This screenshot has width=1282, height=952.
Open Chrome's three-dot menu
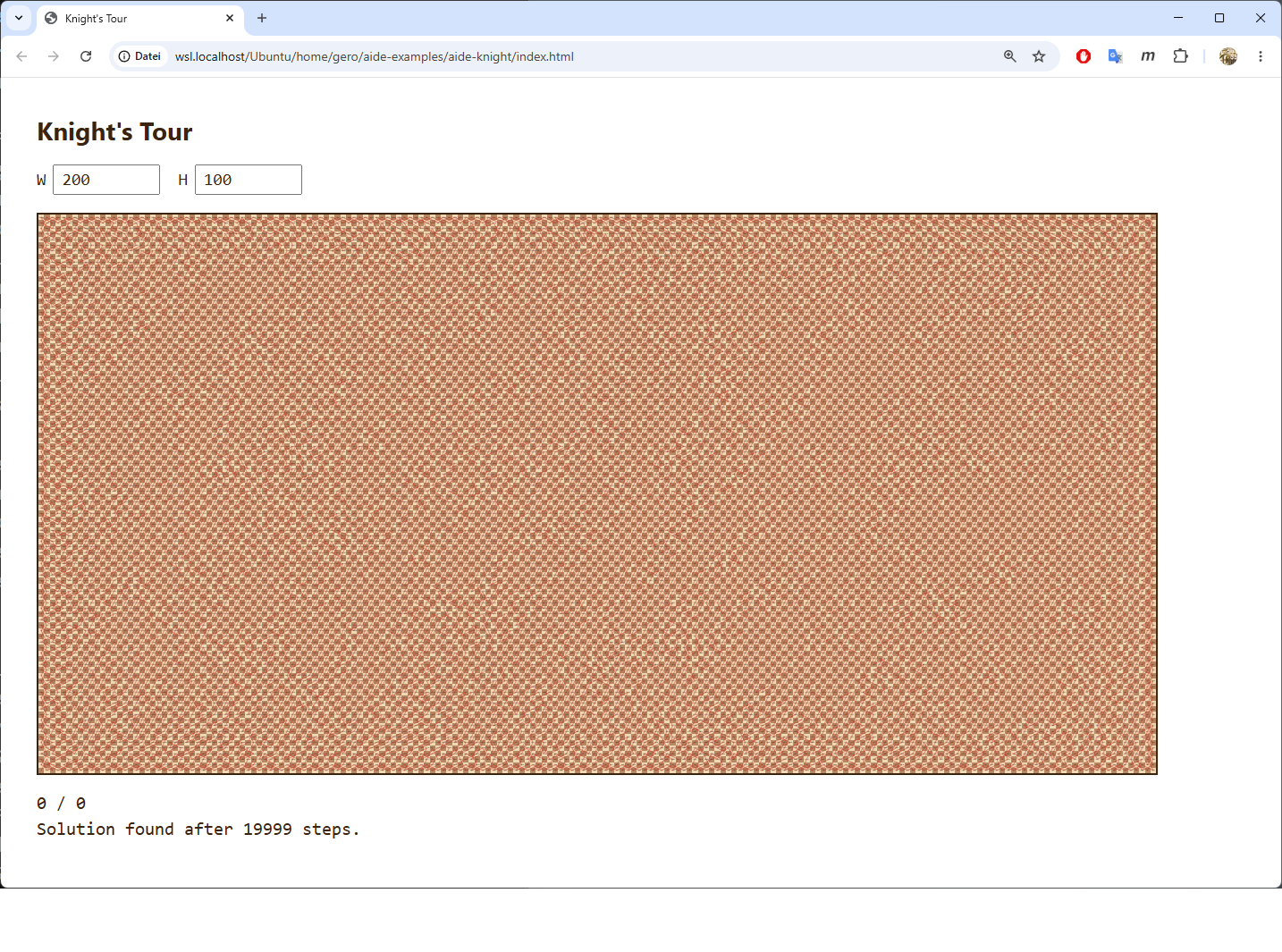click(1261, 56)
